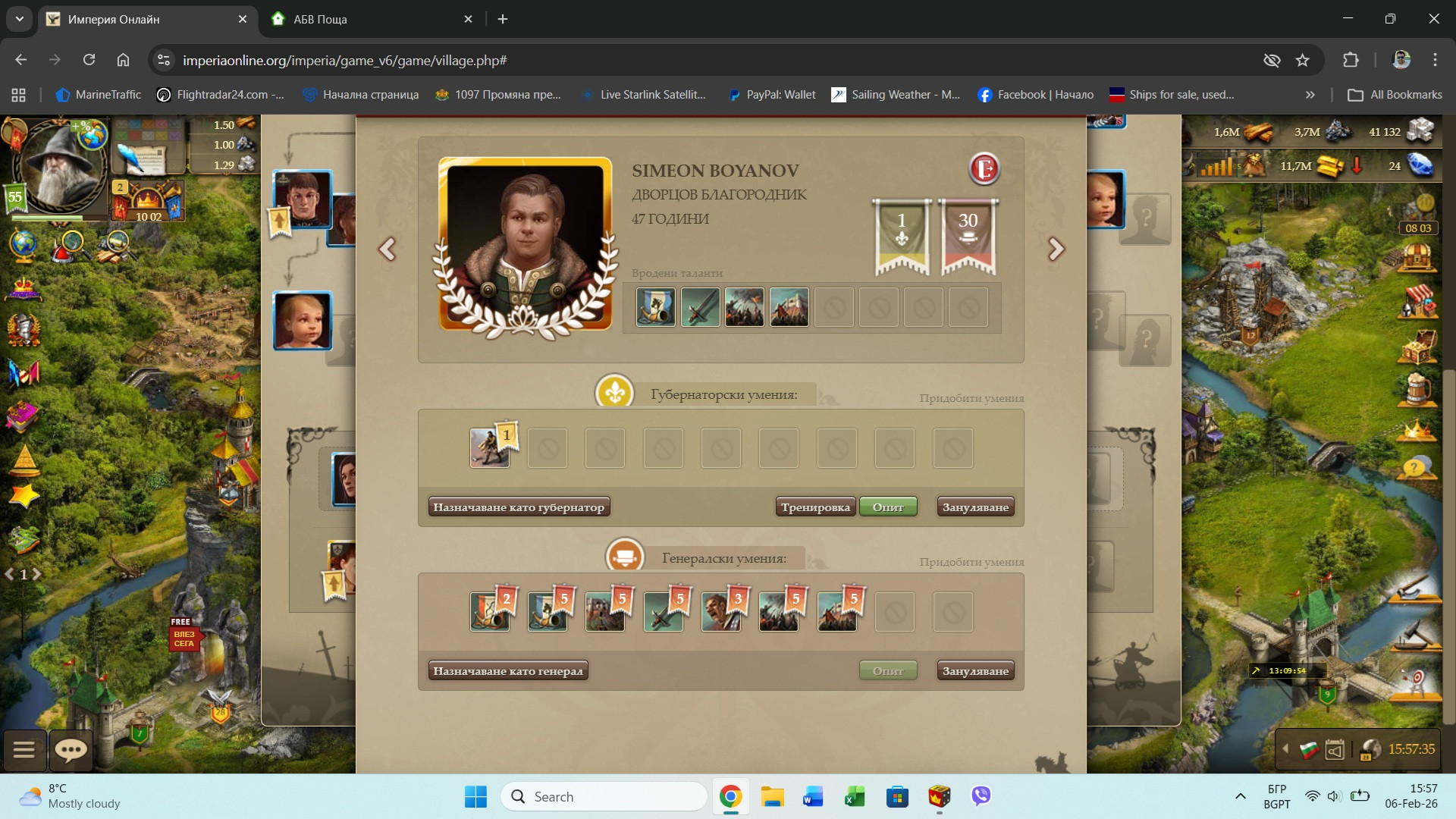Image resolution: width=1456 pixels, height=819 pixels.
Task: Click the red round profile button beside name
Action: coord(984,168)
